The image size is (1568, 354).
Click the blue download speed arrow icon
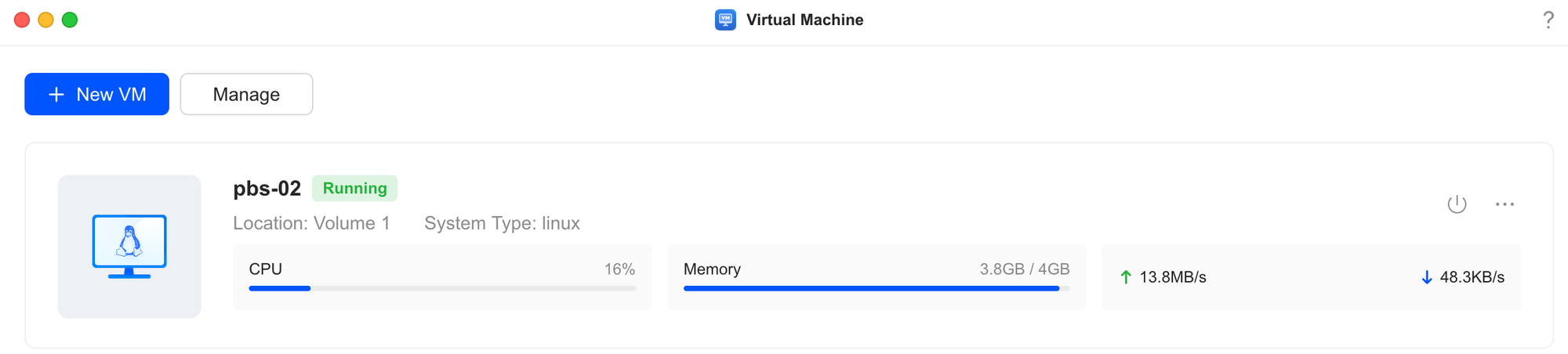coord(1427,277)
